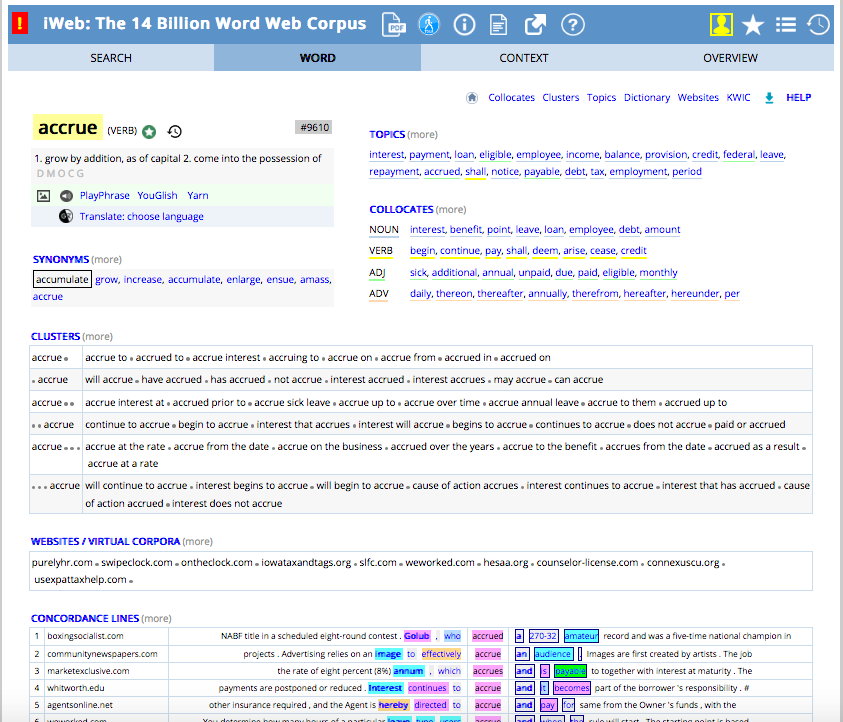Click the boxed accumulate synonym

point(62,279)
